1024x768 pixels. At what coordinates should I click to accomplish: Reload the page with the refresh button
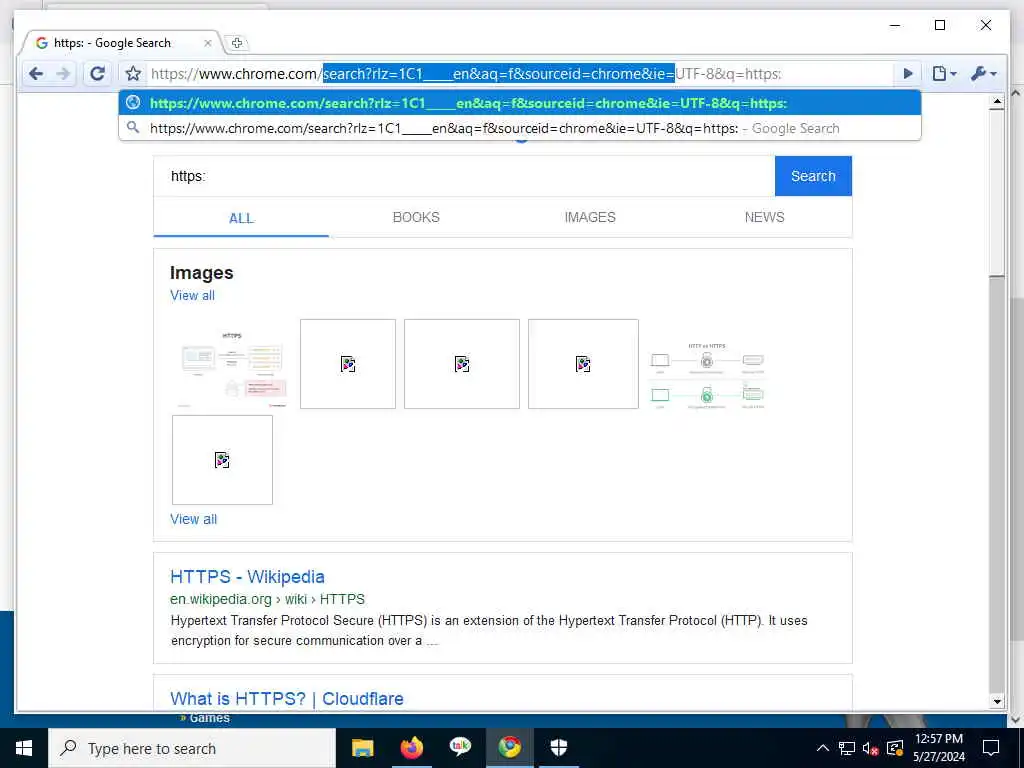point(97,74)
